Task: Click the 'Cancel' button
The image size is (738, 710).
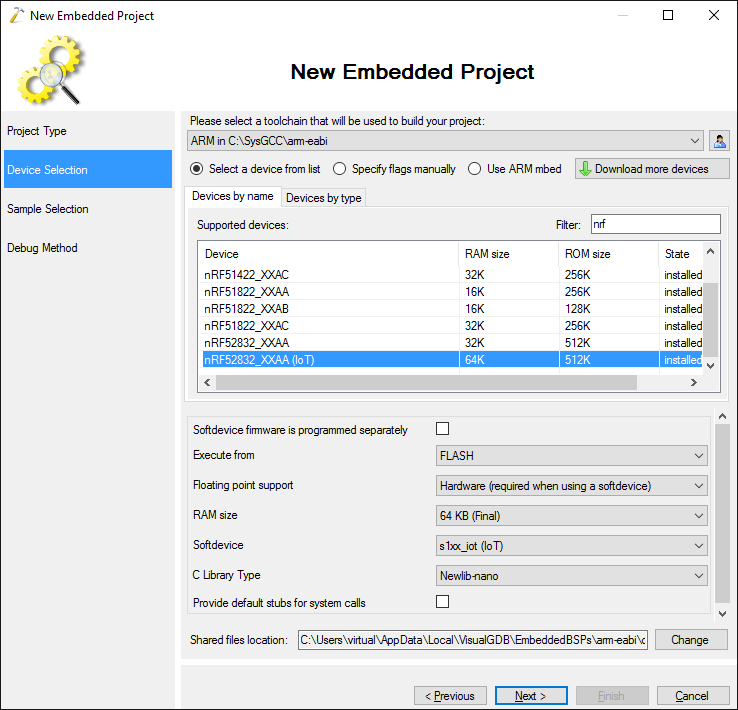Action: coord(691,695)
